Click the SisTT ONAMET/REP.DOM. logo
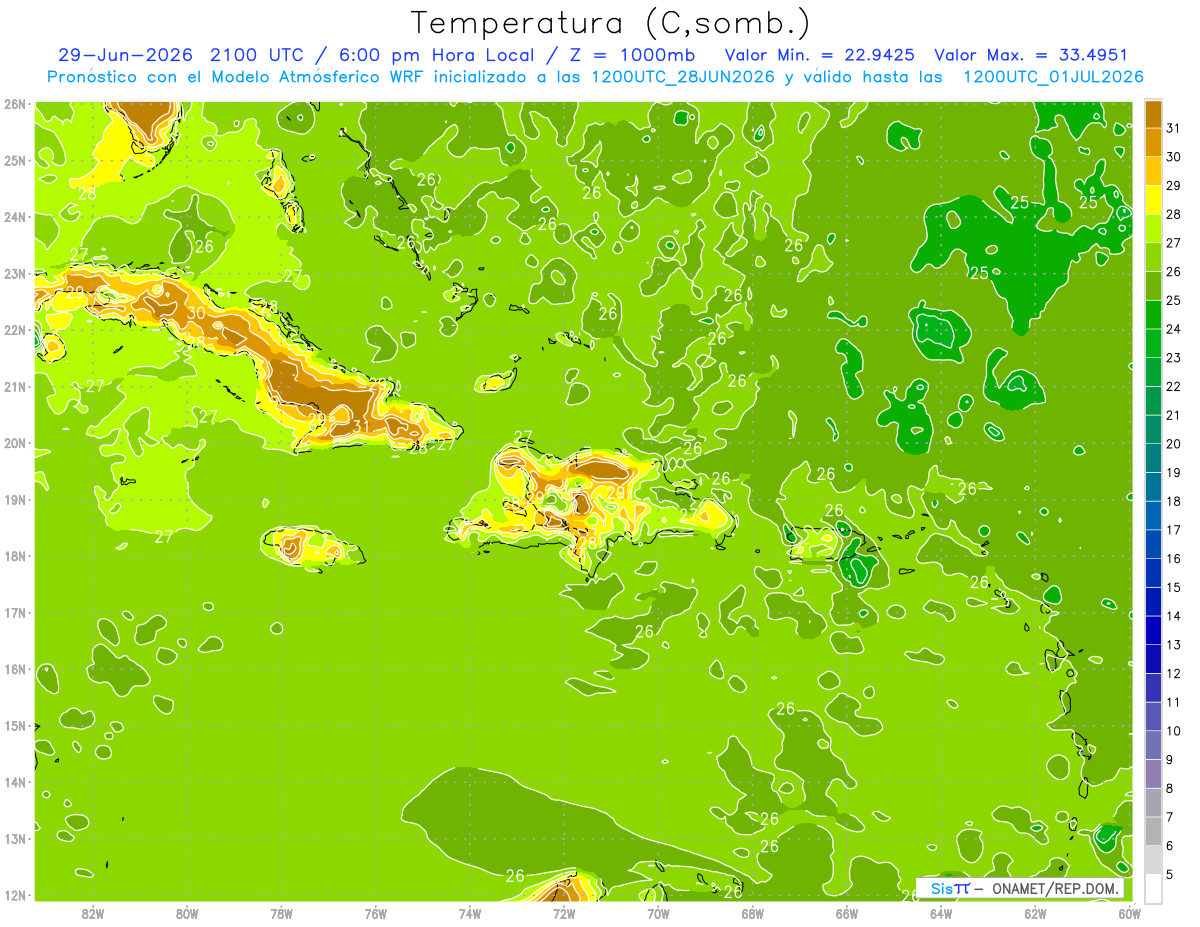This screenshot has width=1200, height=927. pos(1020,888)
